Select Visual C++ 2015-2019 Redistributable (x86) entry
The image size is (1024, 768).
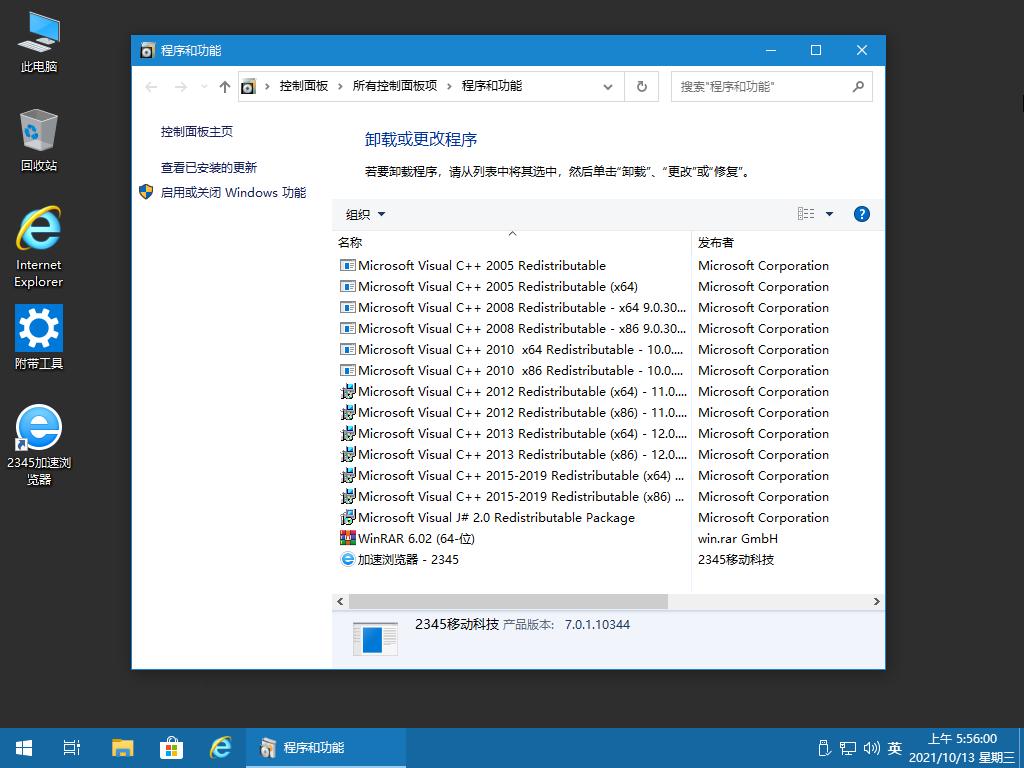click(x=513, y=496)
